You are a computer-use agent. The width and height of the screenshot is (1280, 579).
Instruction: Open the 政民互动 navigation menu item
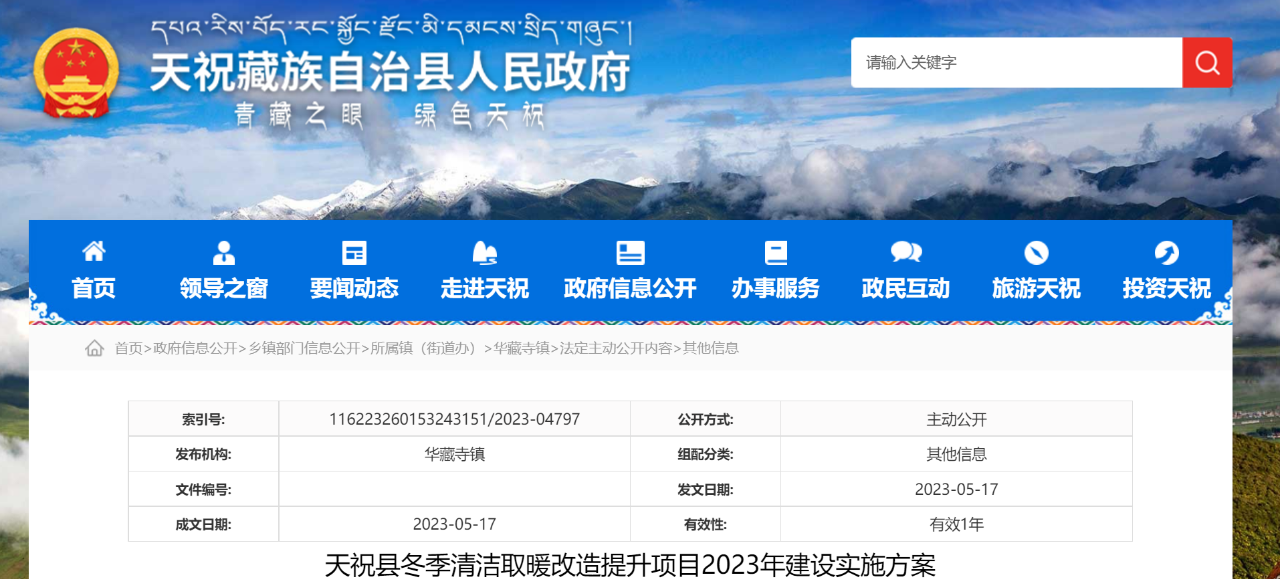coord(906,288)
